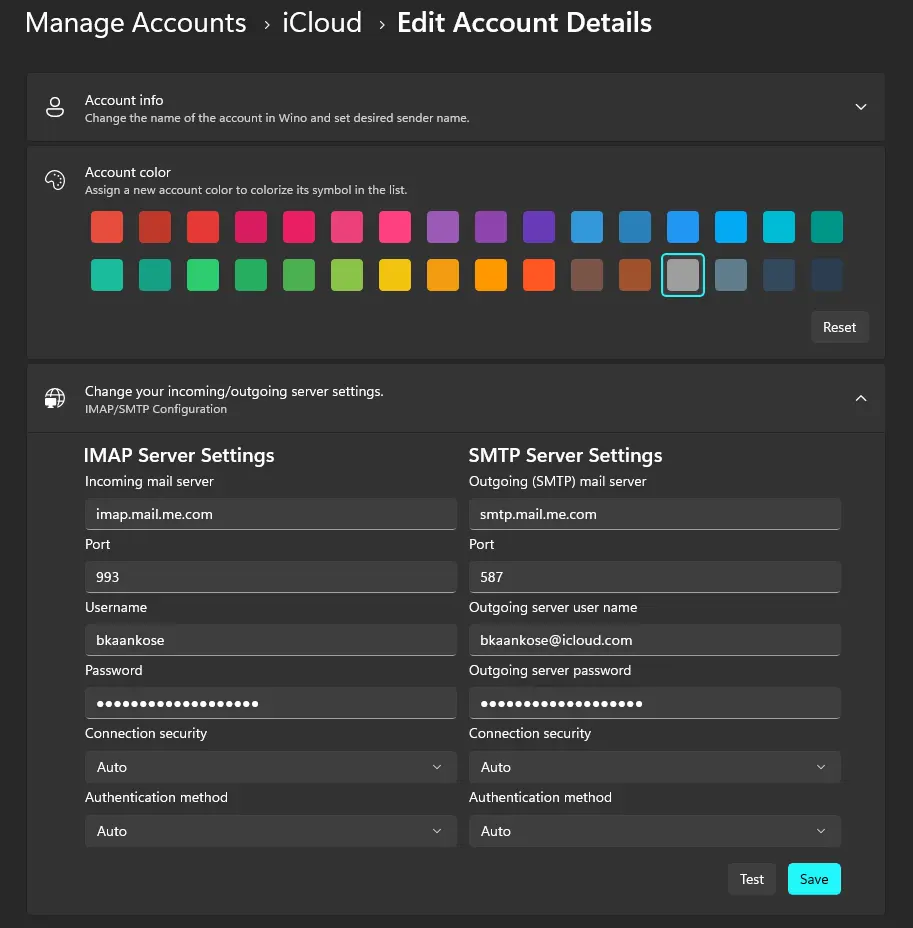Screen dimensions: 913x928
Task: Save the account server settings
Action: coord(813,879)
